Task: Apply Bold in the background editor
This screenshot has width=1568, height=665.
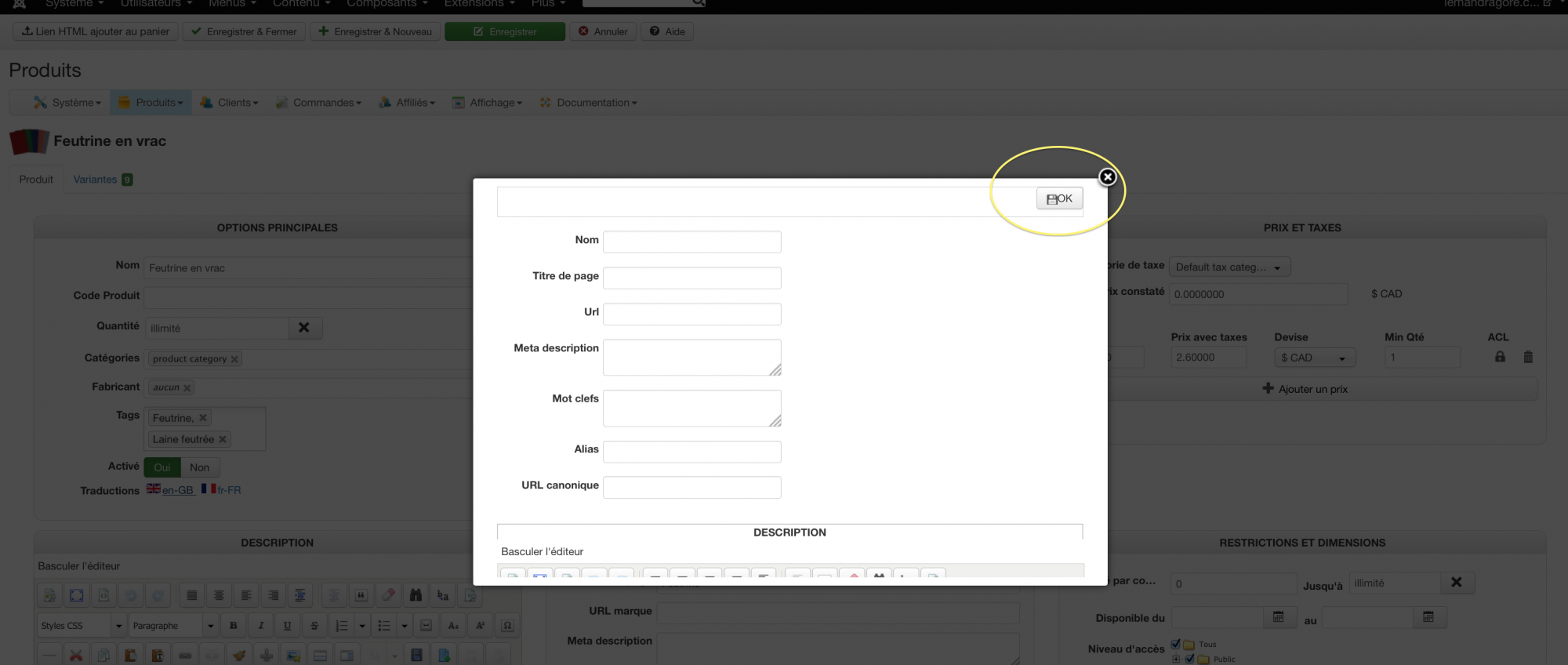Action: 234,626
